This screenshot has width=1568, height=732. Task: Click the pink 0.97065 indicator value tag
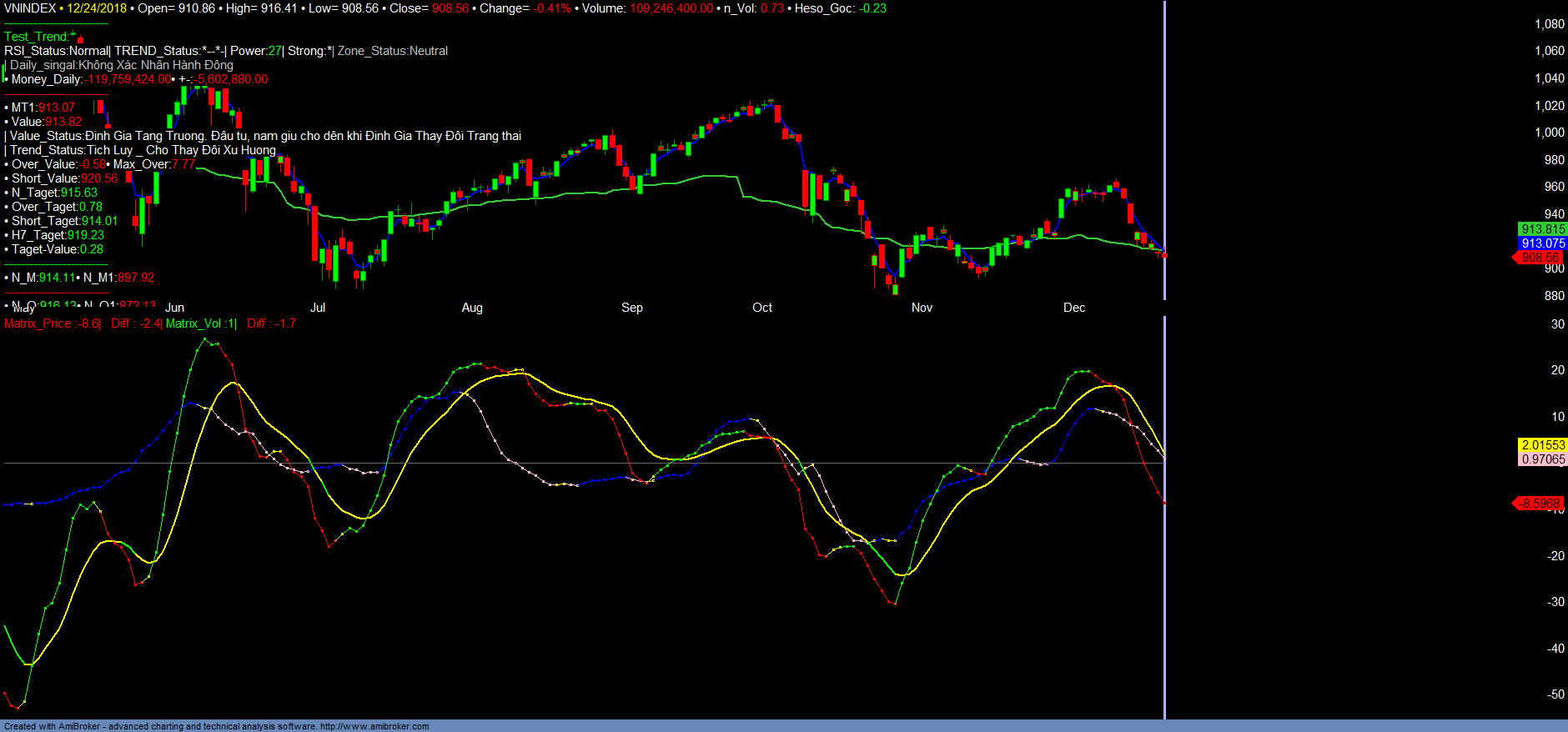(x=1542, y=459)
